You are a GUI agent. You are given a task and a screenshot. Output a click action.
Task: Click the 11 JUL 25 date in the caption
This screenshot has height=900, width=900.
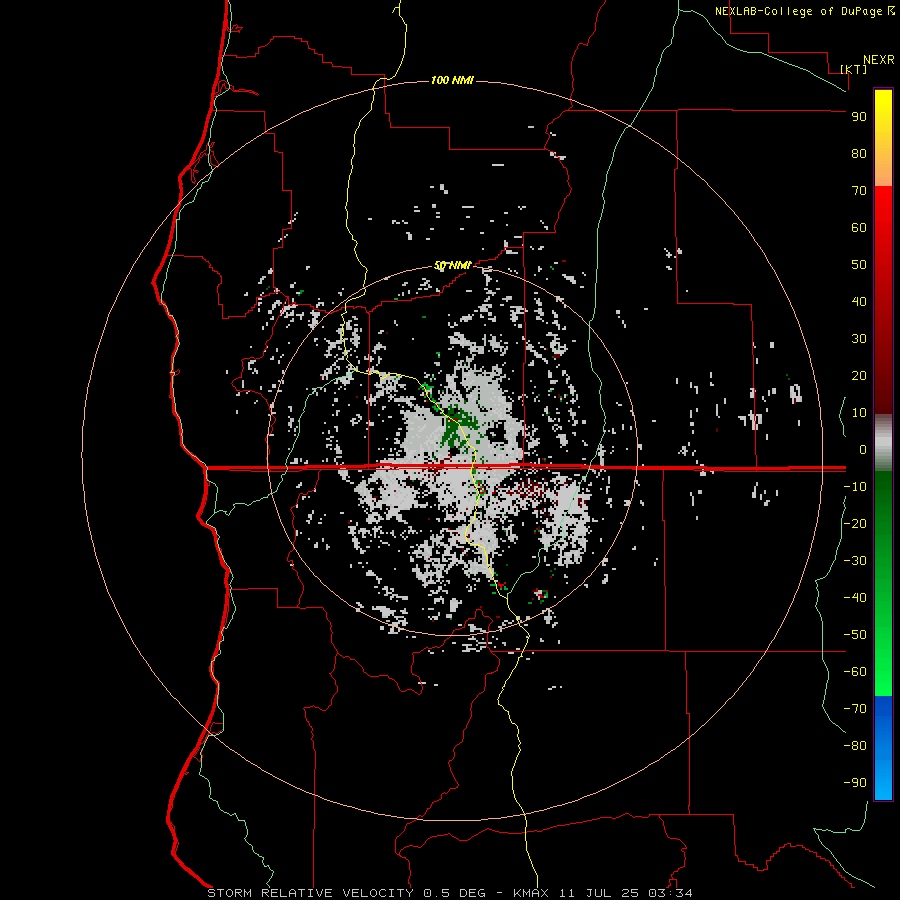pos(599,893)
